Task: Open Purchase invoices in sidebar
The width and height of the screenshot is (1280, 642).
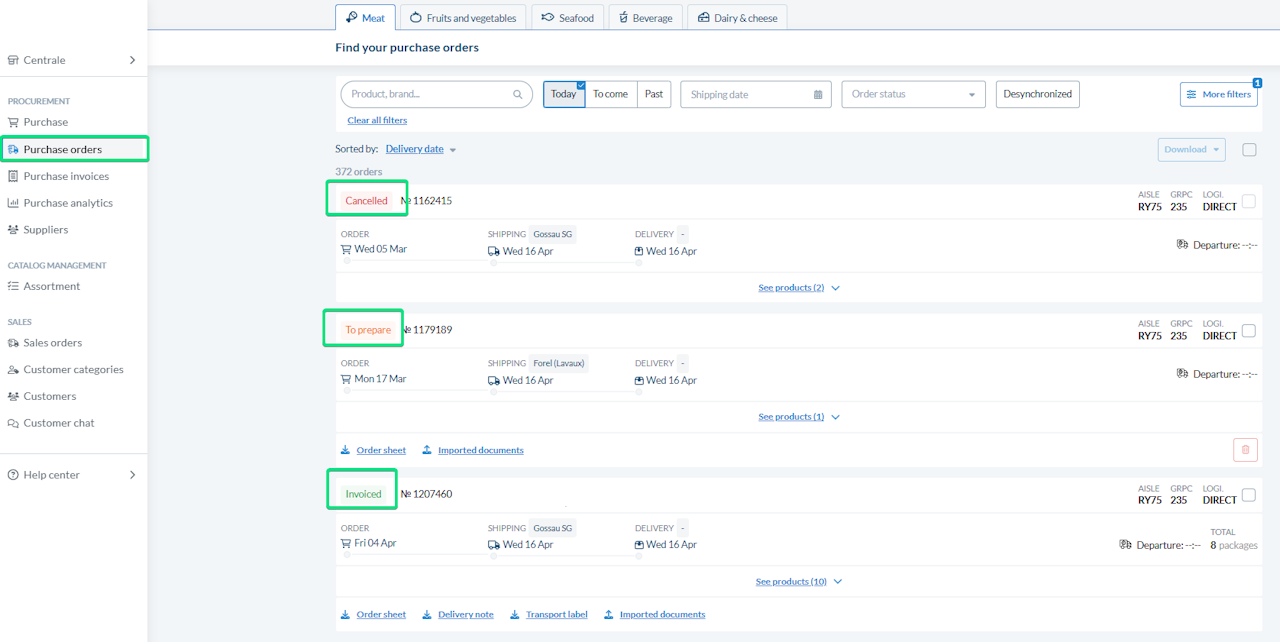Action: [66, 176]
